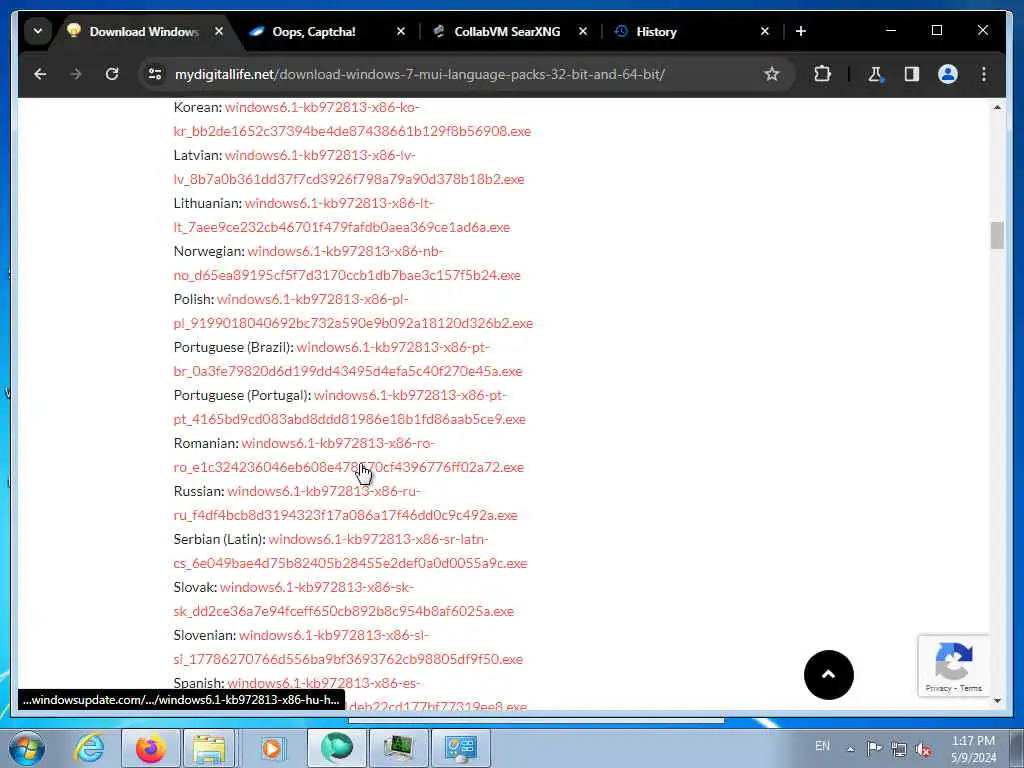Download the Latvian x86 language pack

pos(349,167)
